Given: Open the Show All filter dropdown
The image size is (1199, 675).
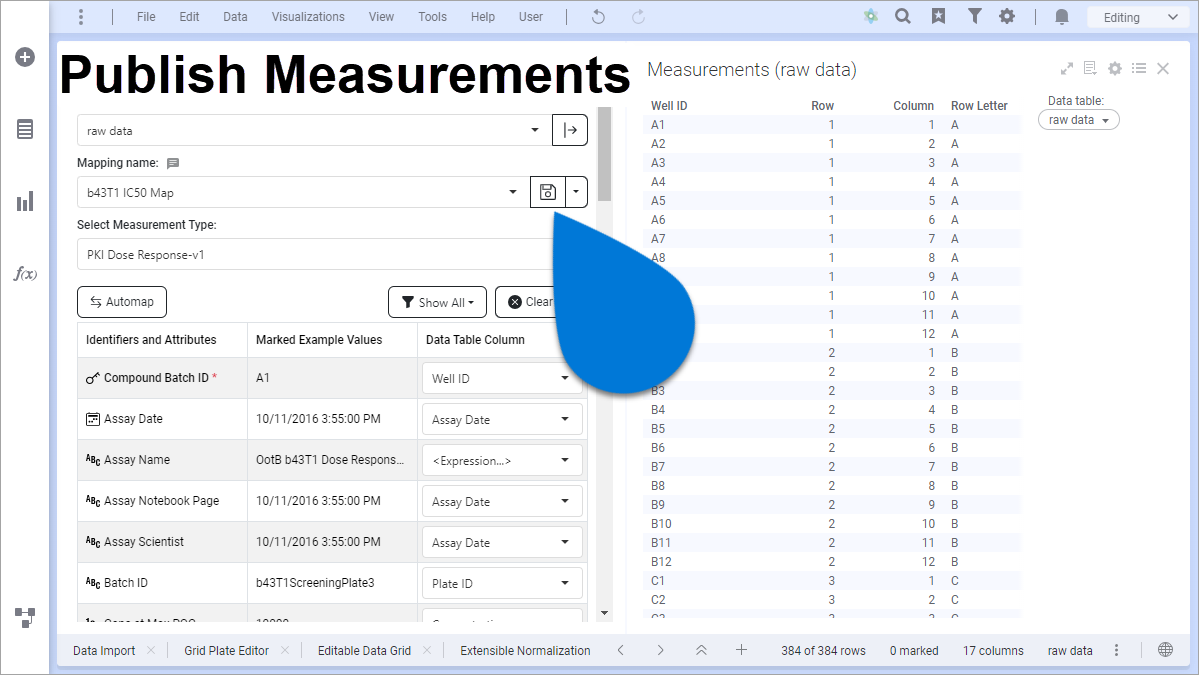Looking at the screenshot, I should coord(437,302).
